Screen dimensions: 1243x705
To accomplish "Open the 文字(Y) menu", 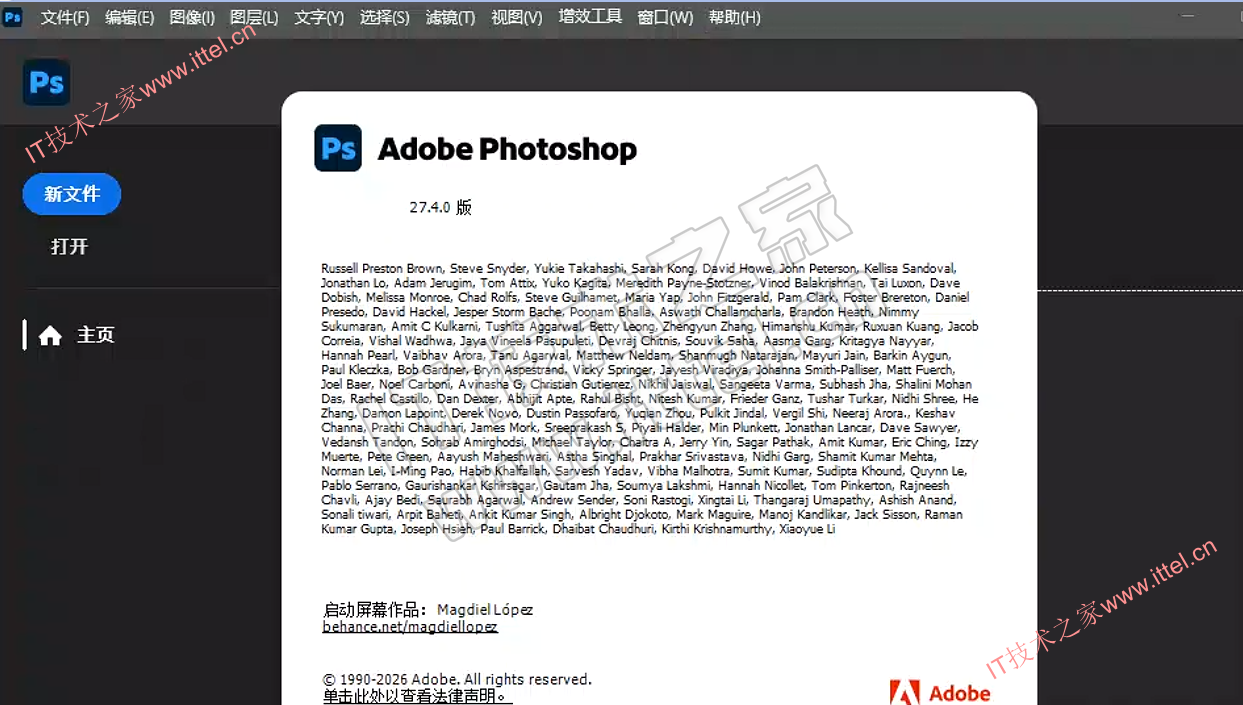I will [x=319, y=18].
